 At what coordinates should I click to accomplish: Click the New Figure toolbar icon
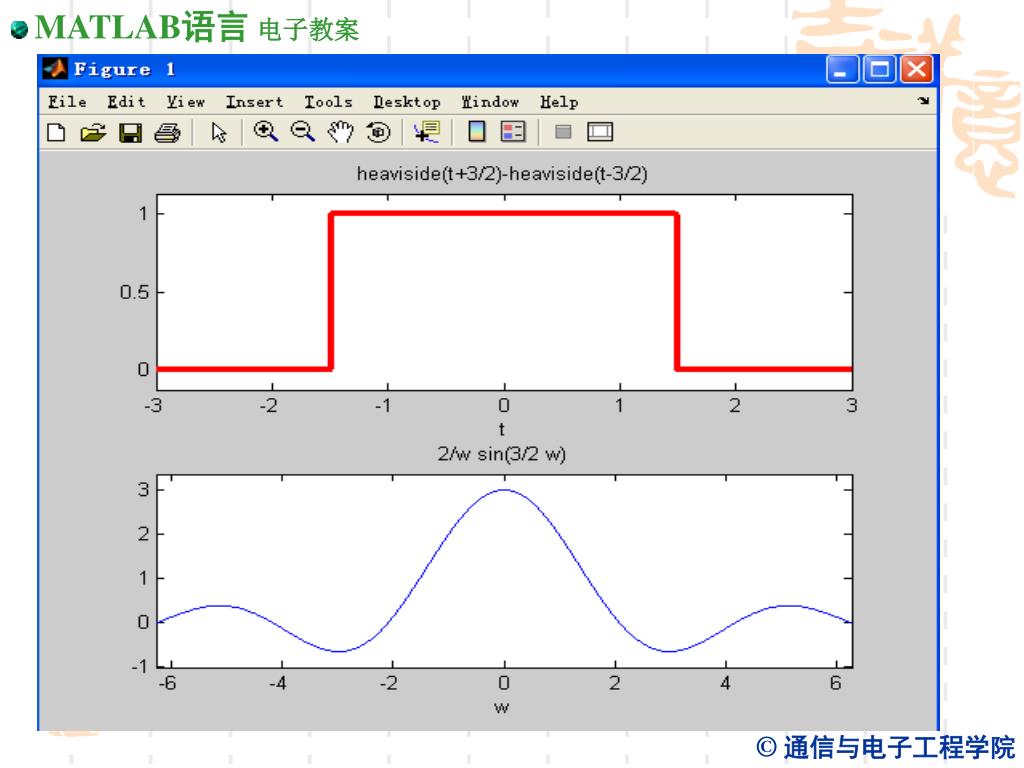[x=57, y=133]
